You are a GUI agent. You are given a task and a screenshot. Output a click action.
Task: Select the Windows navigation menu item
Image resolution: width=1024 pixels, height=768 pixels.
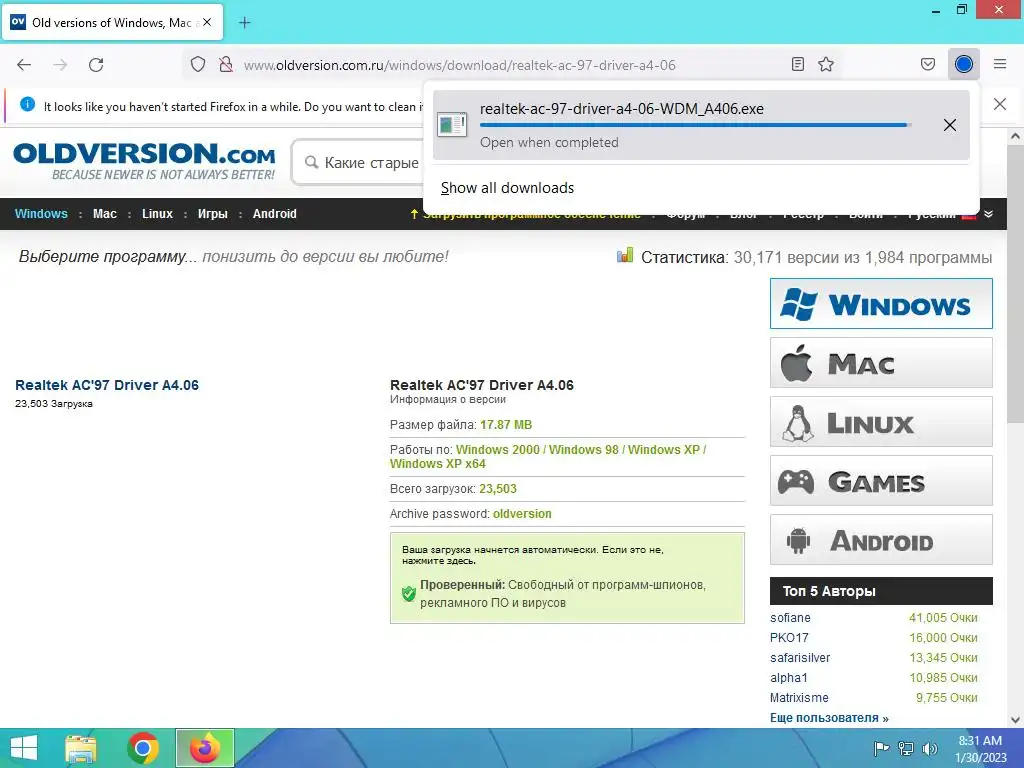[x=41, y=214]
